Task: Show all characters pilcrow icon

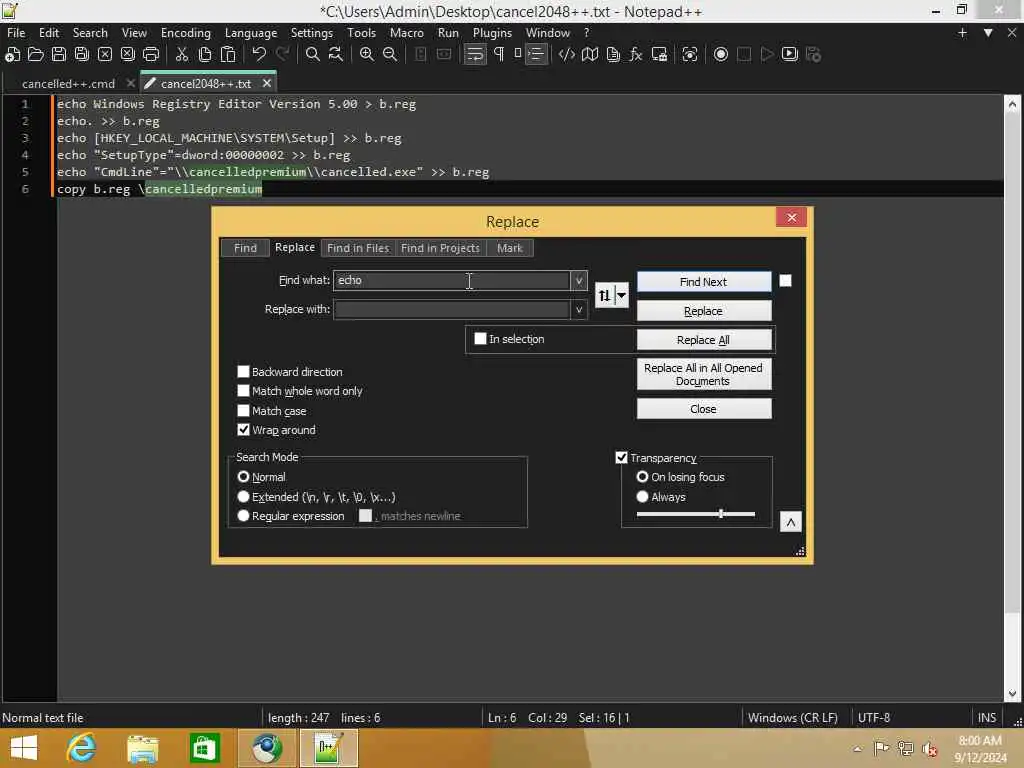Action: point(499,54)
